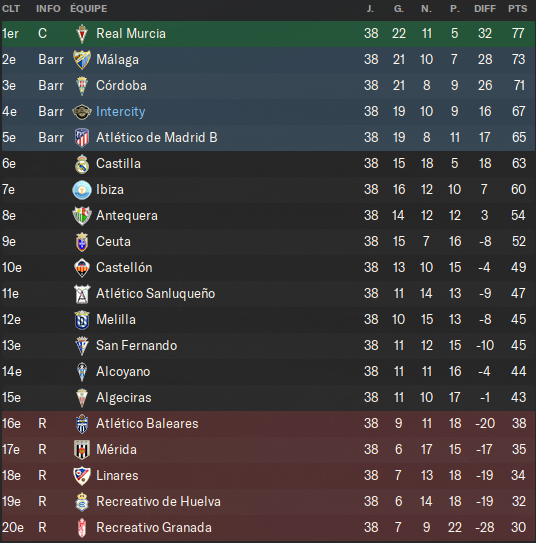The height and width of the screenshot is (543, 536).
Task: Select the Recreativo Granada row
Action: 268,527
